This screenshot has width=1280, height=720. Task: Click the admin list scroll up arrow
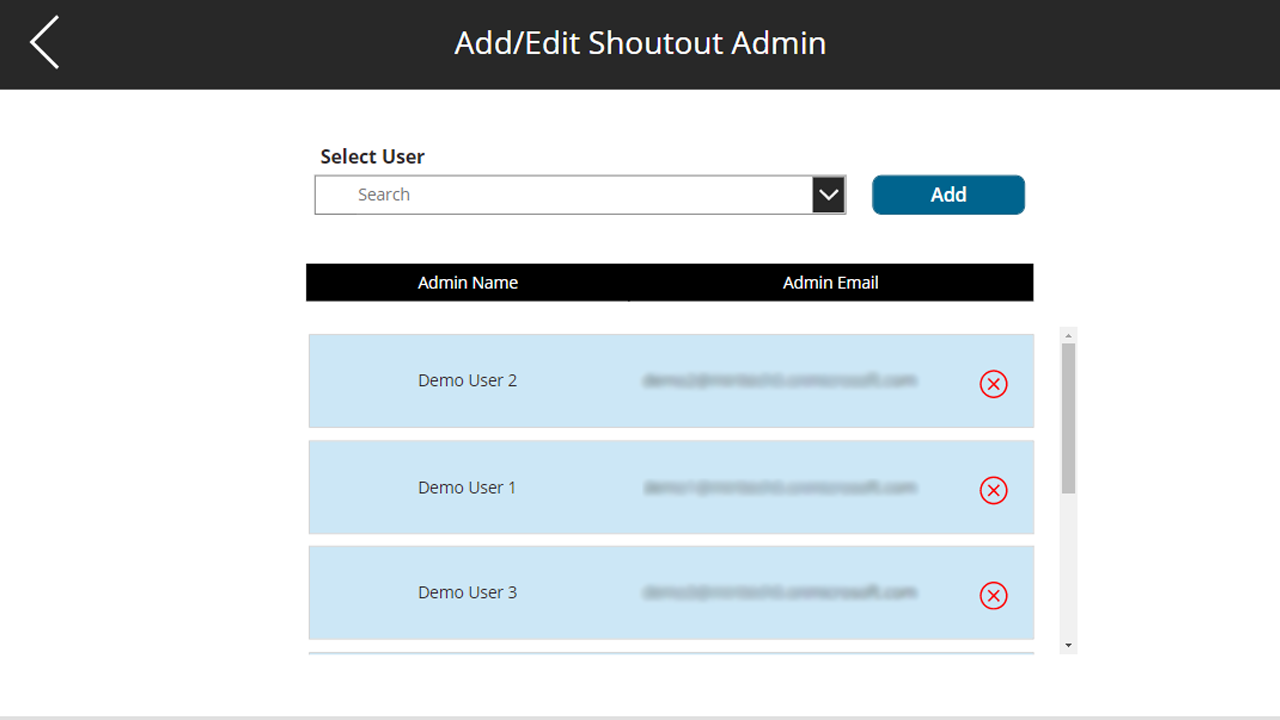pyautogui.click(x=1068, y=336)
